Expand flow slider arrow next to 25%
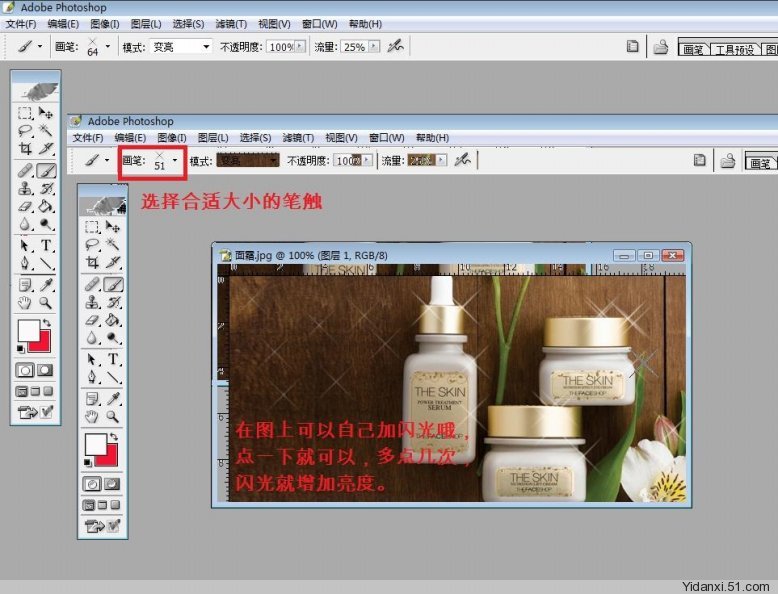 [x=374, y=47]
